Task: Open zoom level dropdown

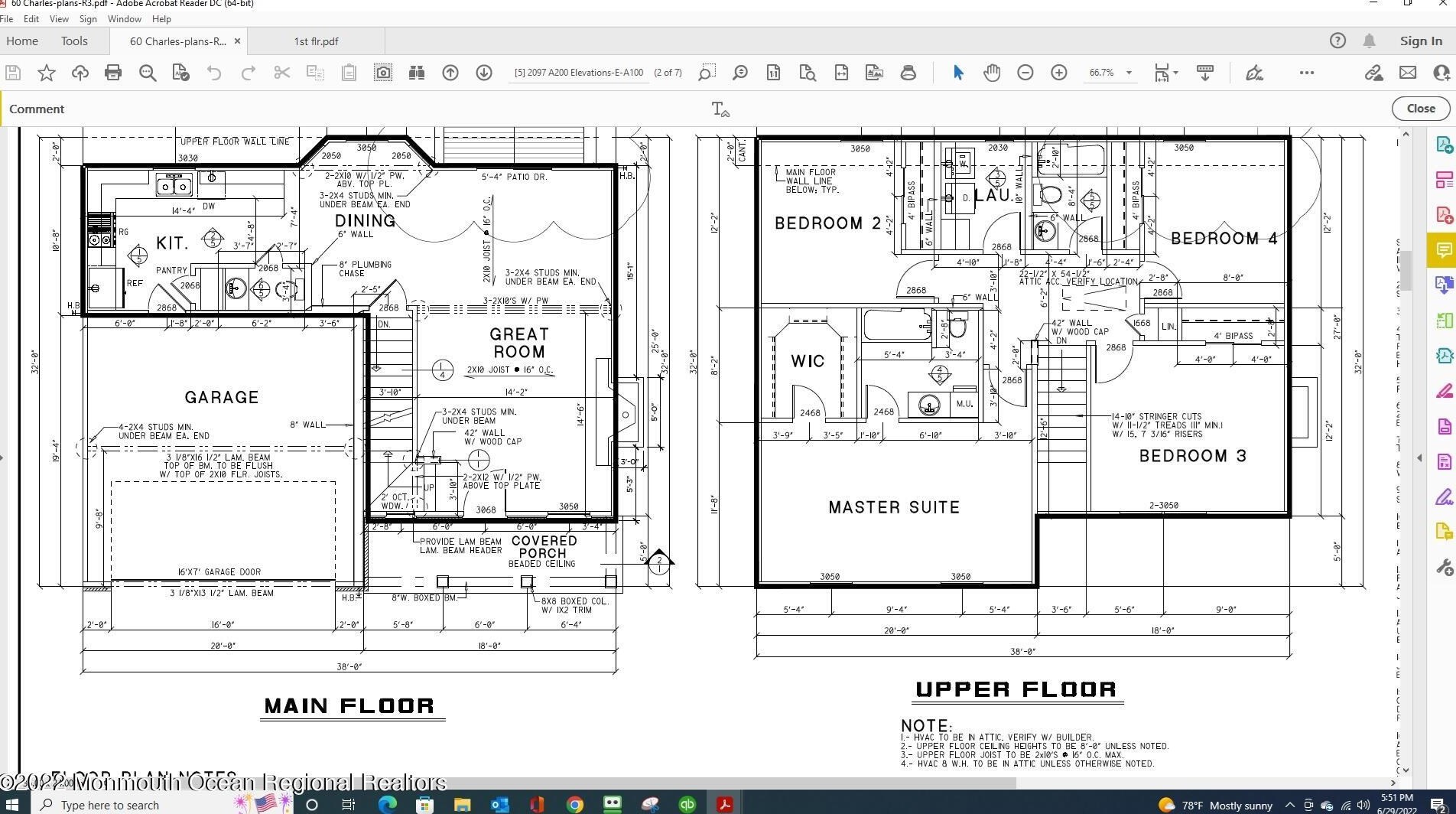Action: 1129,73
